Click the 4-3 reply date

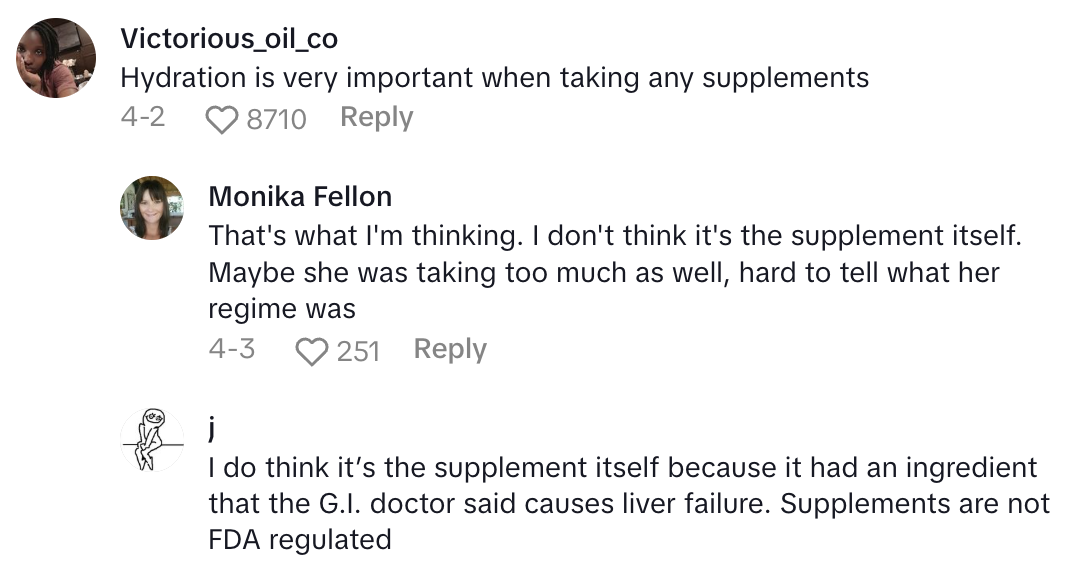click(x=231, y=349)
